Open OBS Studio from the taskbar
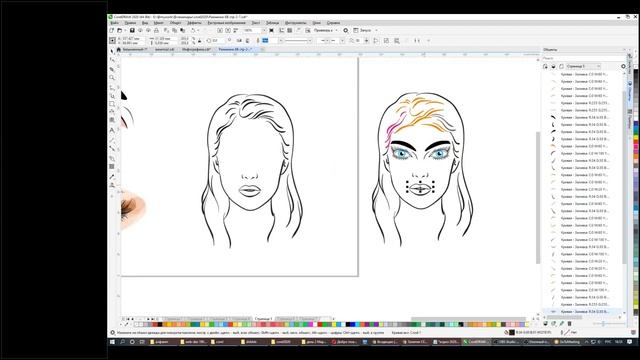The width and height of the screenshot is (640, 360). (507, 342)
